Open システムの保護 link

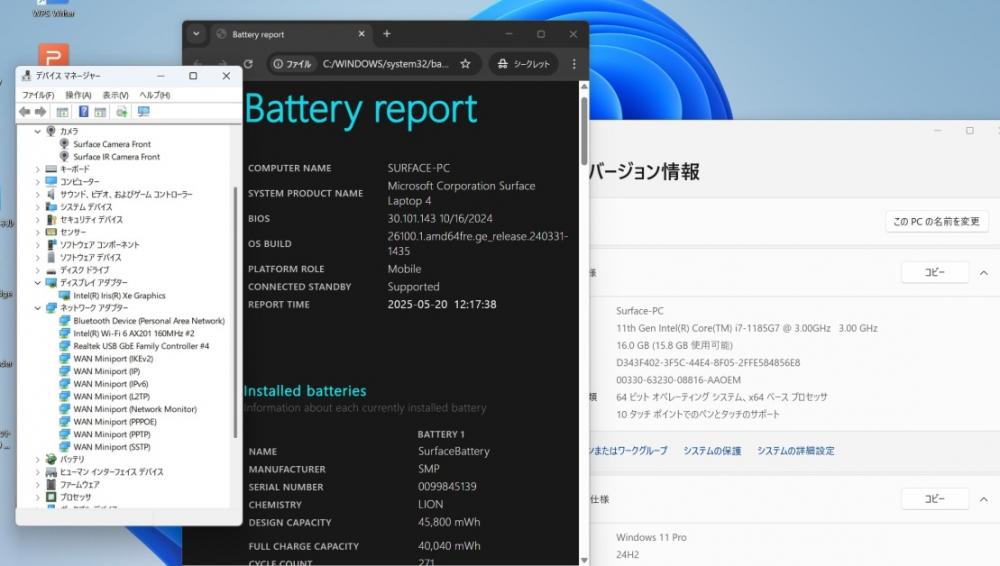click(712, 451)
